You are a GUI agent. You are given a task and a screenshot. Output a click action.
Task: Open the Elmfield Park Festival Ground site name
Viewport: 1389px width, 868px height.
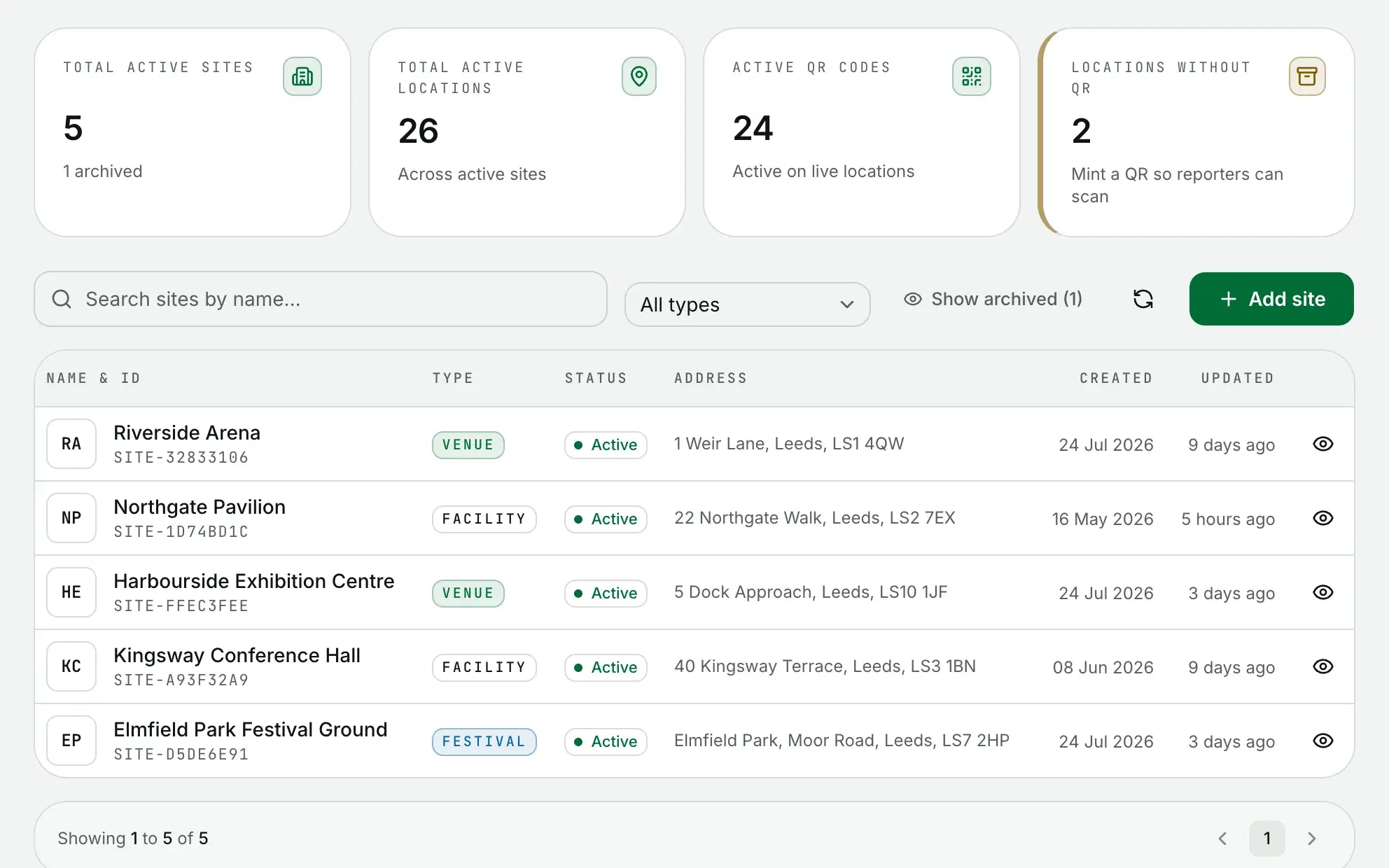251,729
